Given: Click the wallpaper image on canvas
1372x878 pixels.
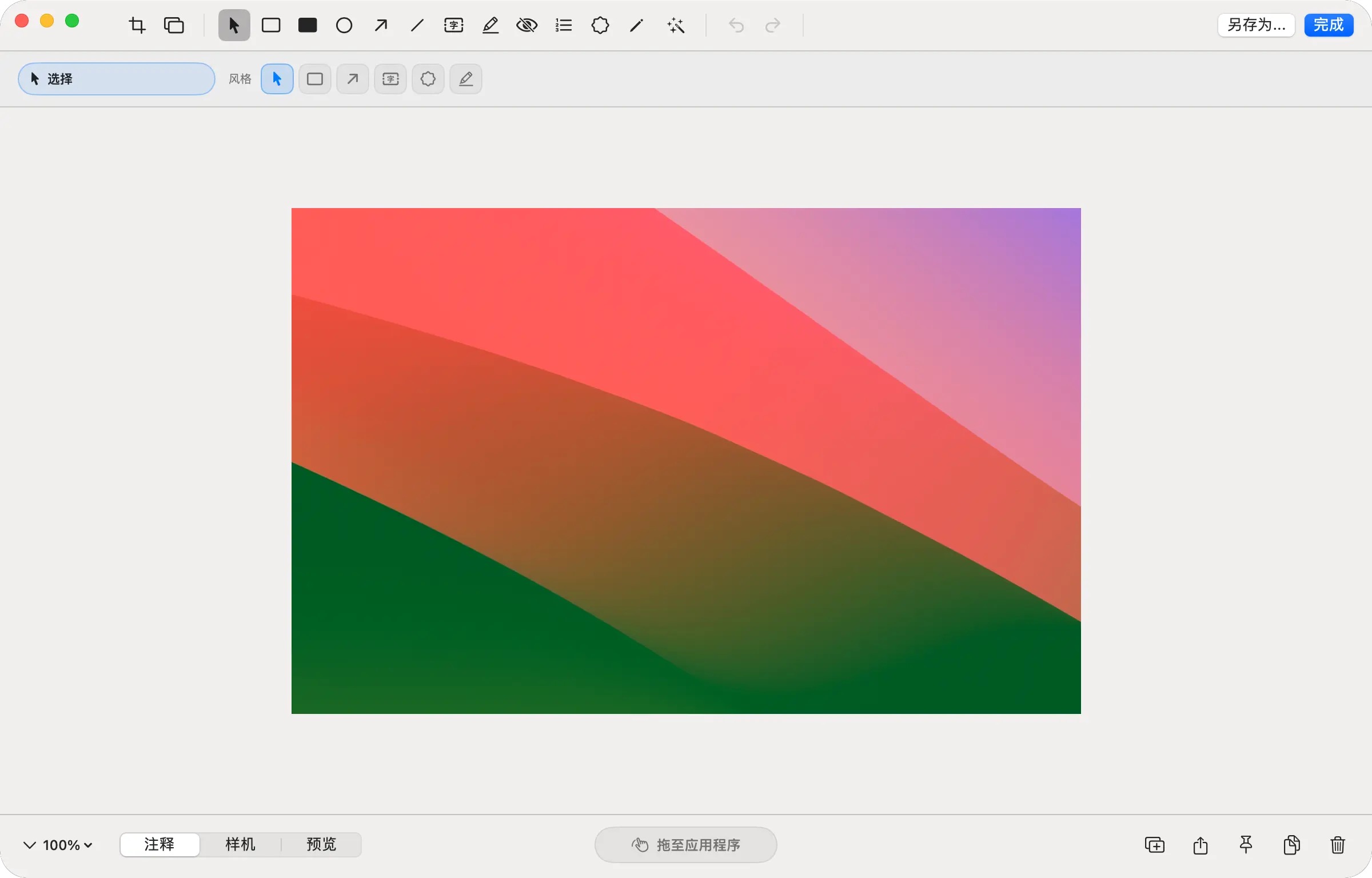Looking at the screenshot, I should 686,461.
